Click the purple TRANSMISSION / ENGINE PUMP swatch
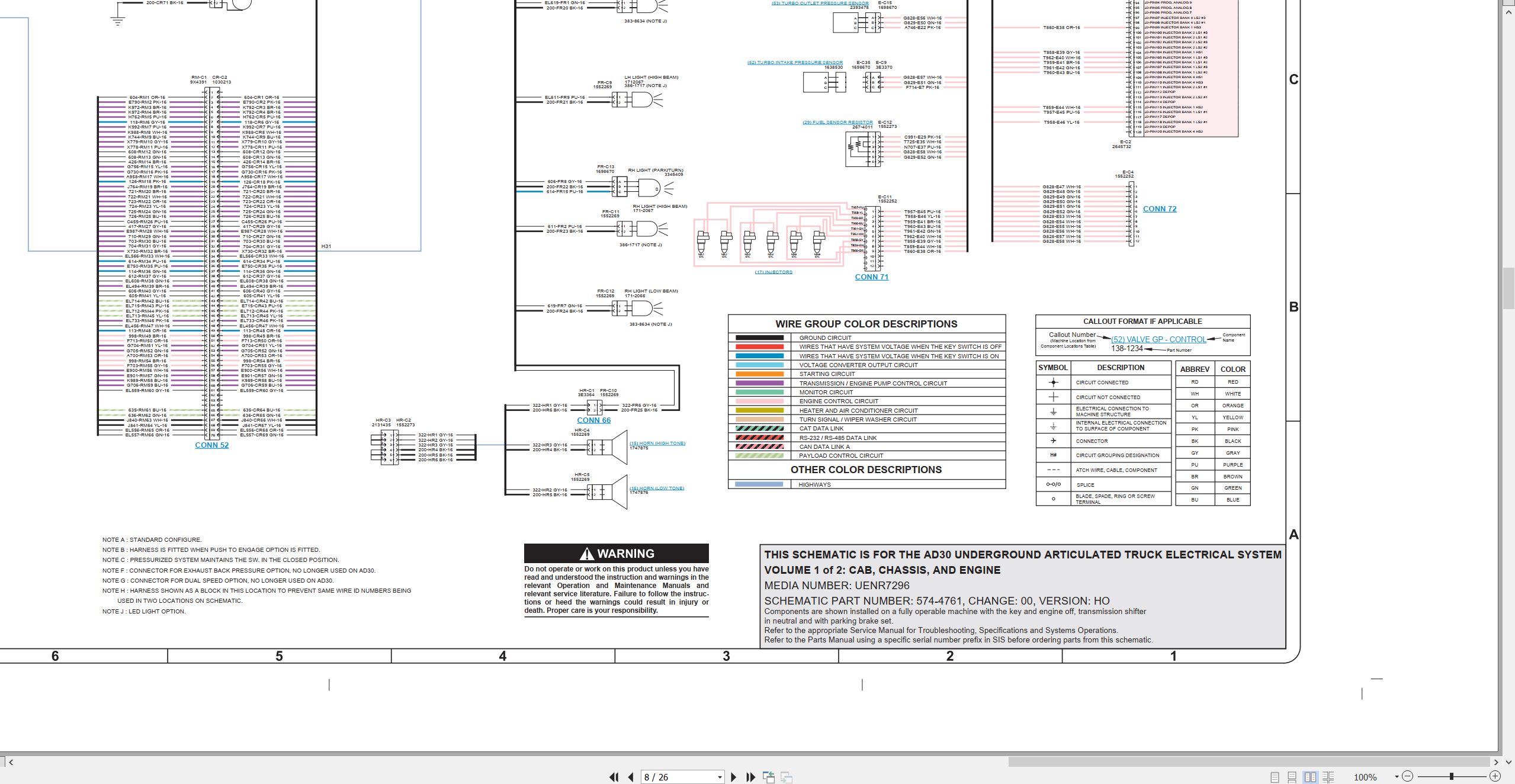The width and height of the screenshot is (1515, 784). coord(759,384)
